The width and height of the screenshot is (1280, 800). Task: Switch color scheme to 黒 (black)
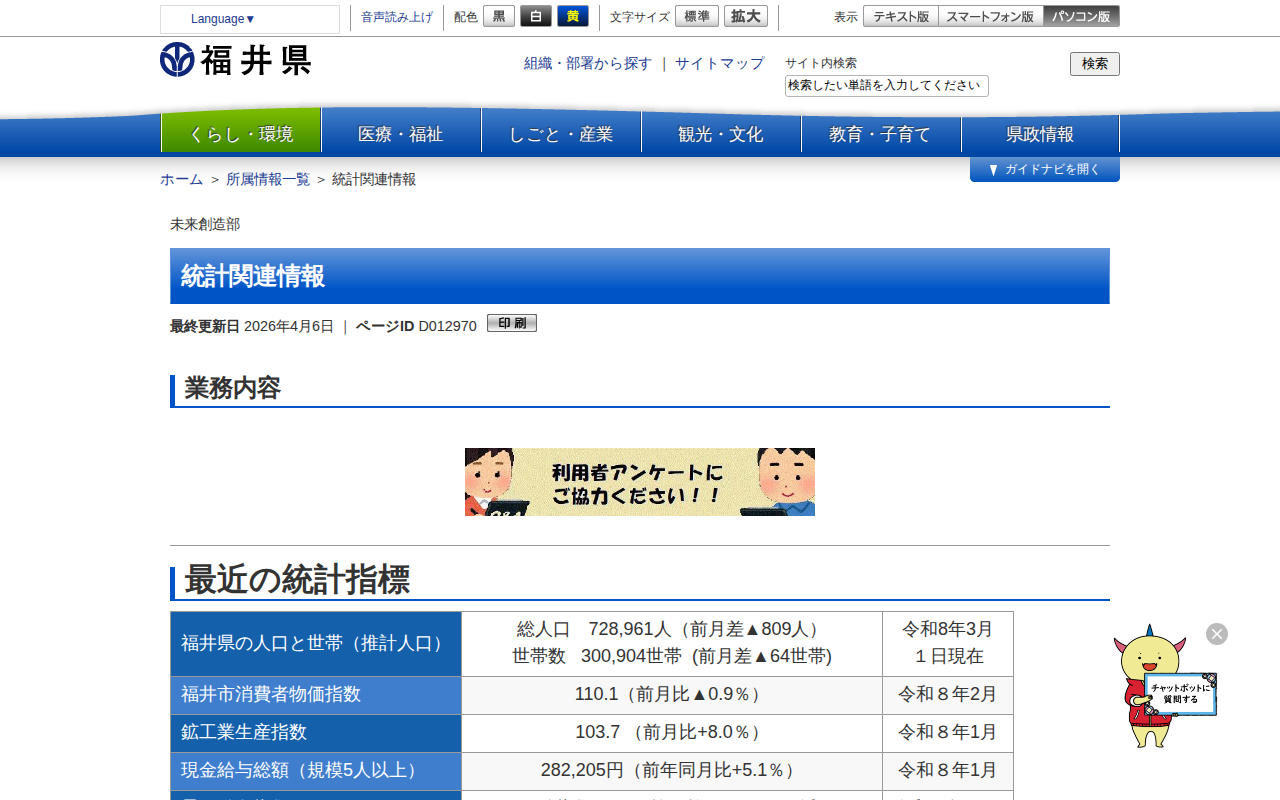[x=498, y=16]
